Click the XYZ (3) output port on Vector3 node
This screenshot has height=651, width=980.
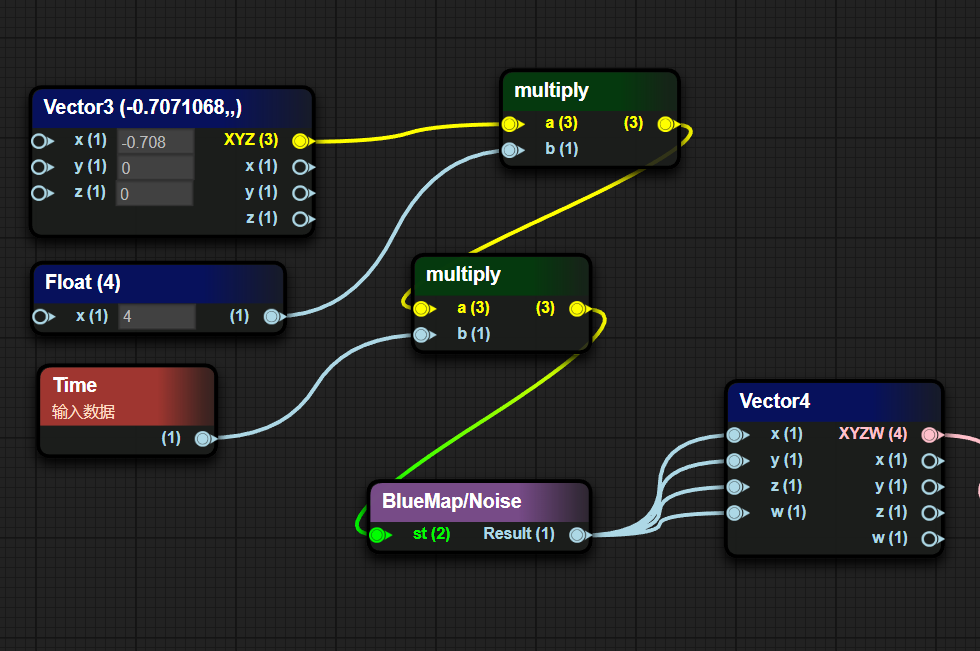pyautogui.click(x=300, y=141)
